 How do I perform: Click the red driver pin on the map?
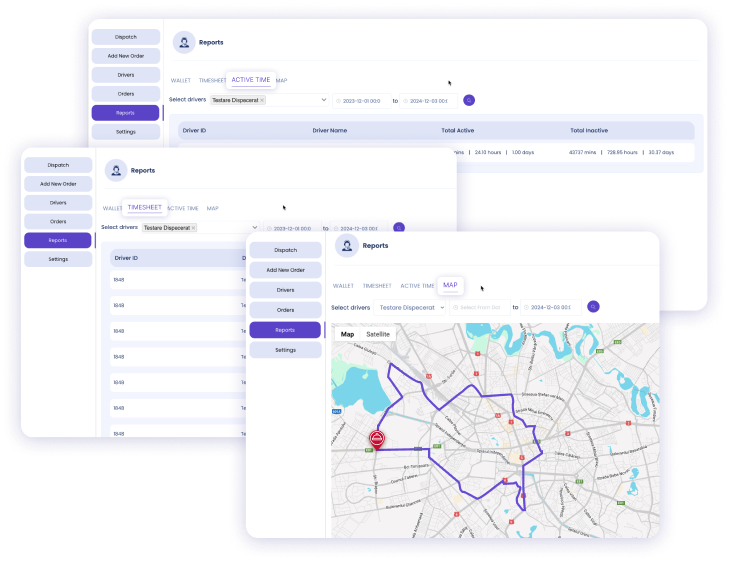[377, 438]
